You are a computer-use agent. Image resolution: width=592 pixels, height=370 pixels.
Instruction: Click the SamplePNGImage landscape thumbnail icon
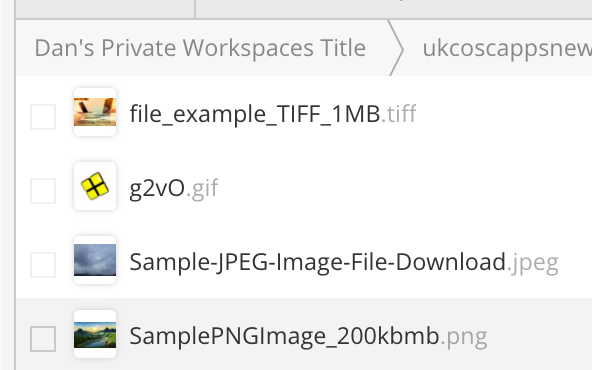pyautogui.click(x=95, y=334)
